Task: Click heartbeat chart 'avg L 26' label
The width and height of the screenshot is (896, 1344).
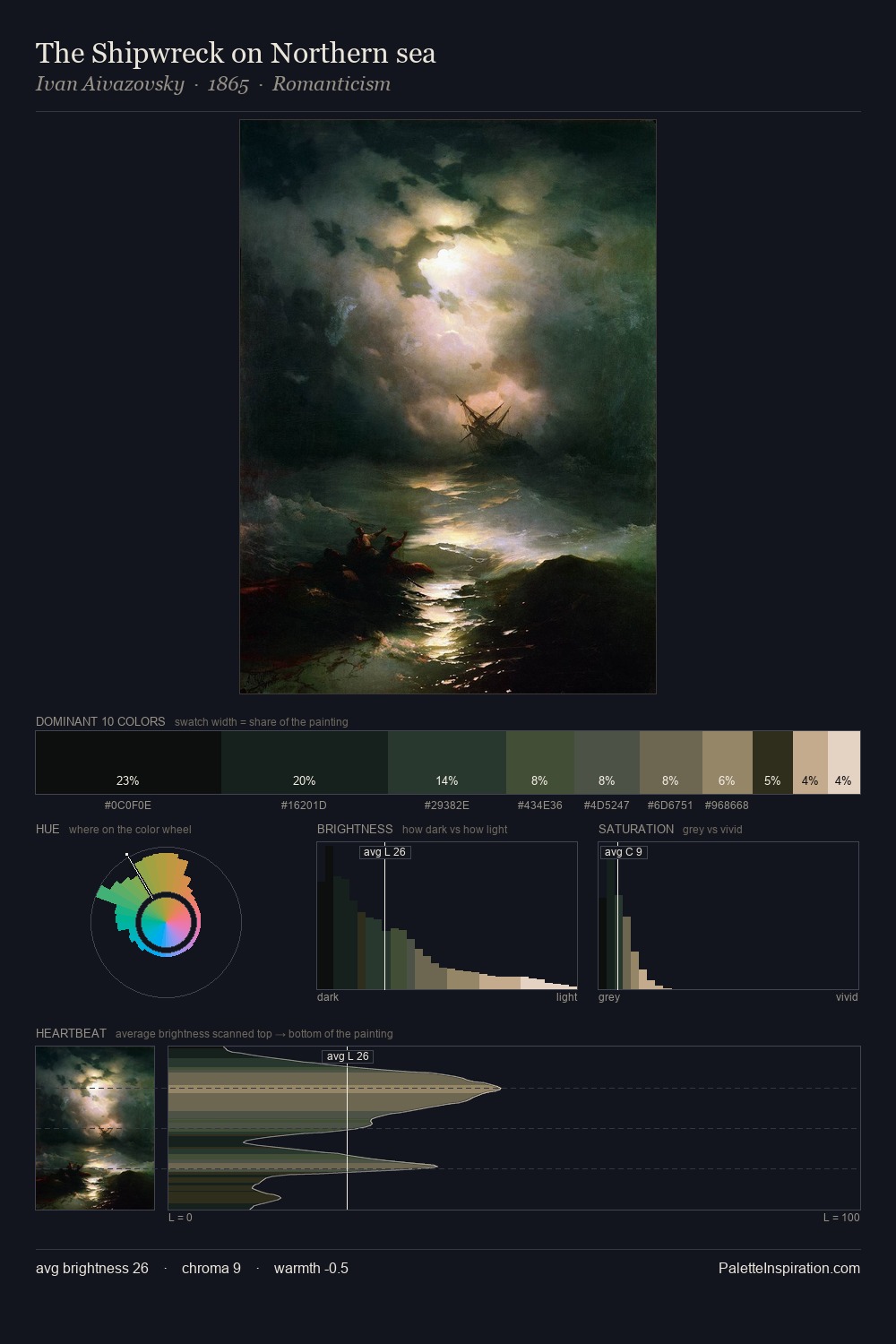Action: tap(348, 1056)
